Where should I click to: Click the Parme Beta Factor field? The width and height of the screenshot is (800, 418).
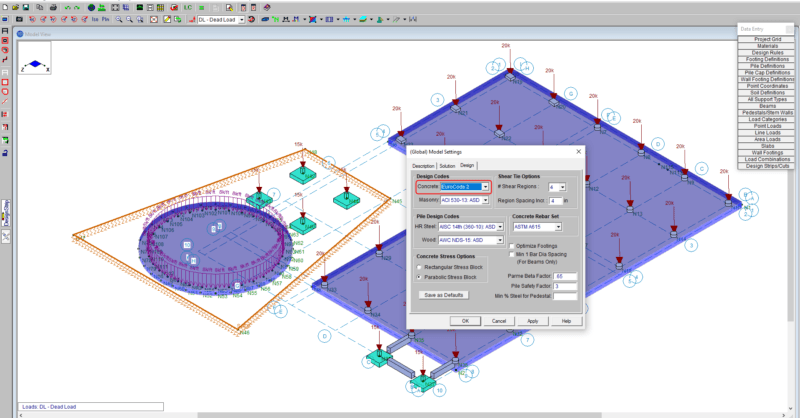point(565,276)
